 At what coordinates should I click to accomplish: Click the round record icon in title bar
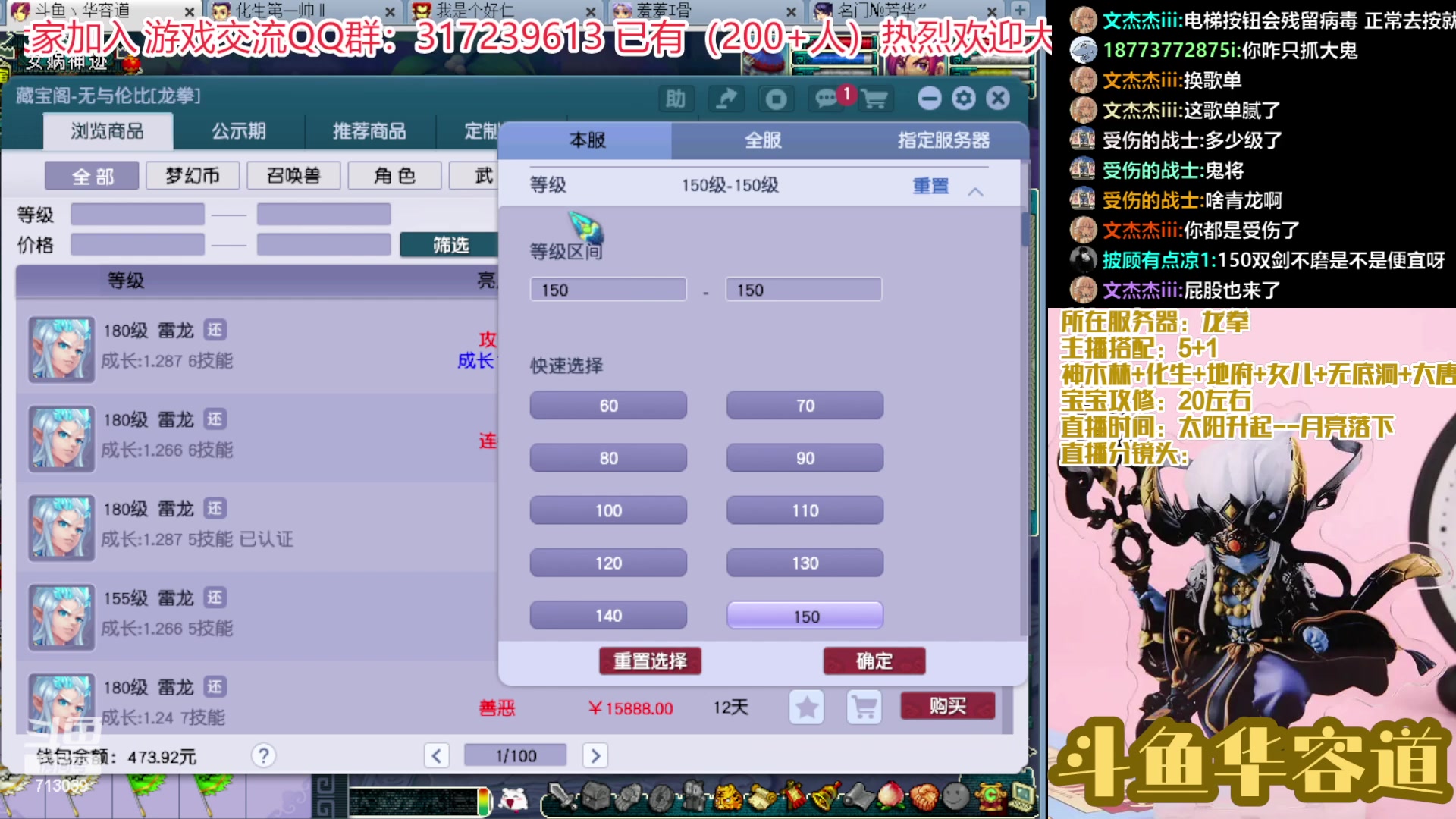pos(776,99)
